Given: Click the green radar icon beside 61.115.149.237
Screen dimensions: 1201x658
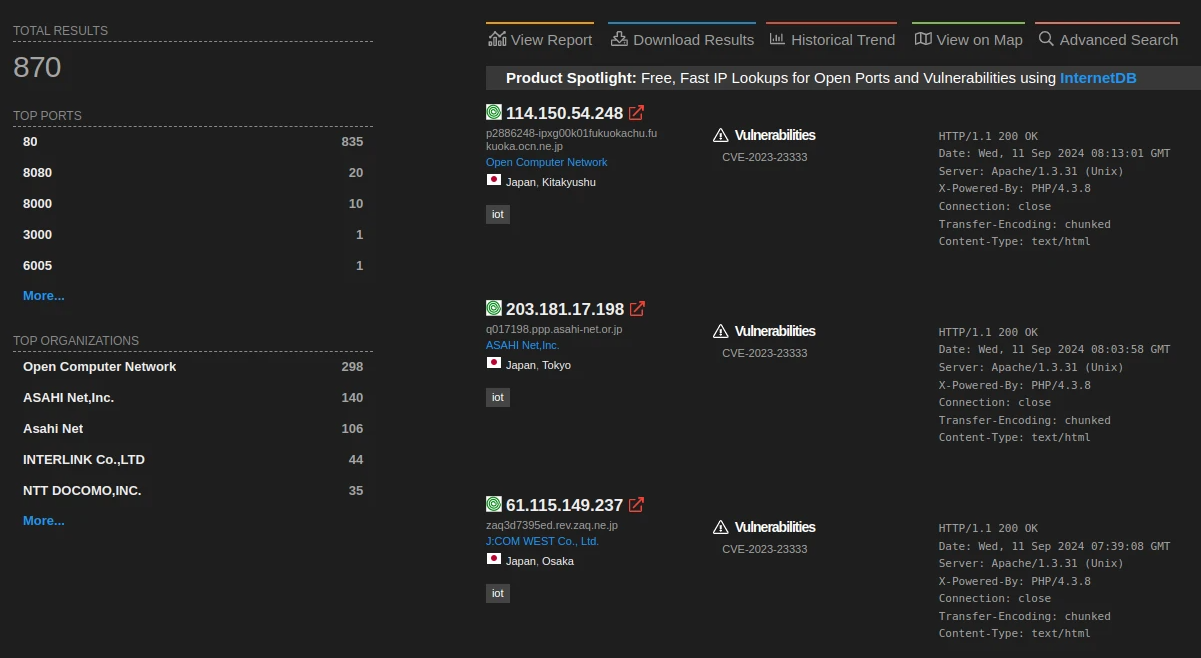Looking at the screenshot, I should tap(494, 505).
